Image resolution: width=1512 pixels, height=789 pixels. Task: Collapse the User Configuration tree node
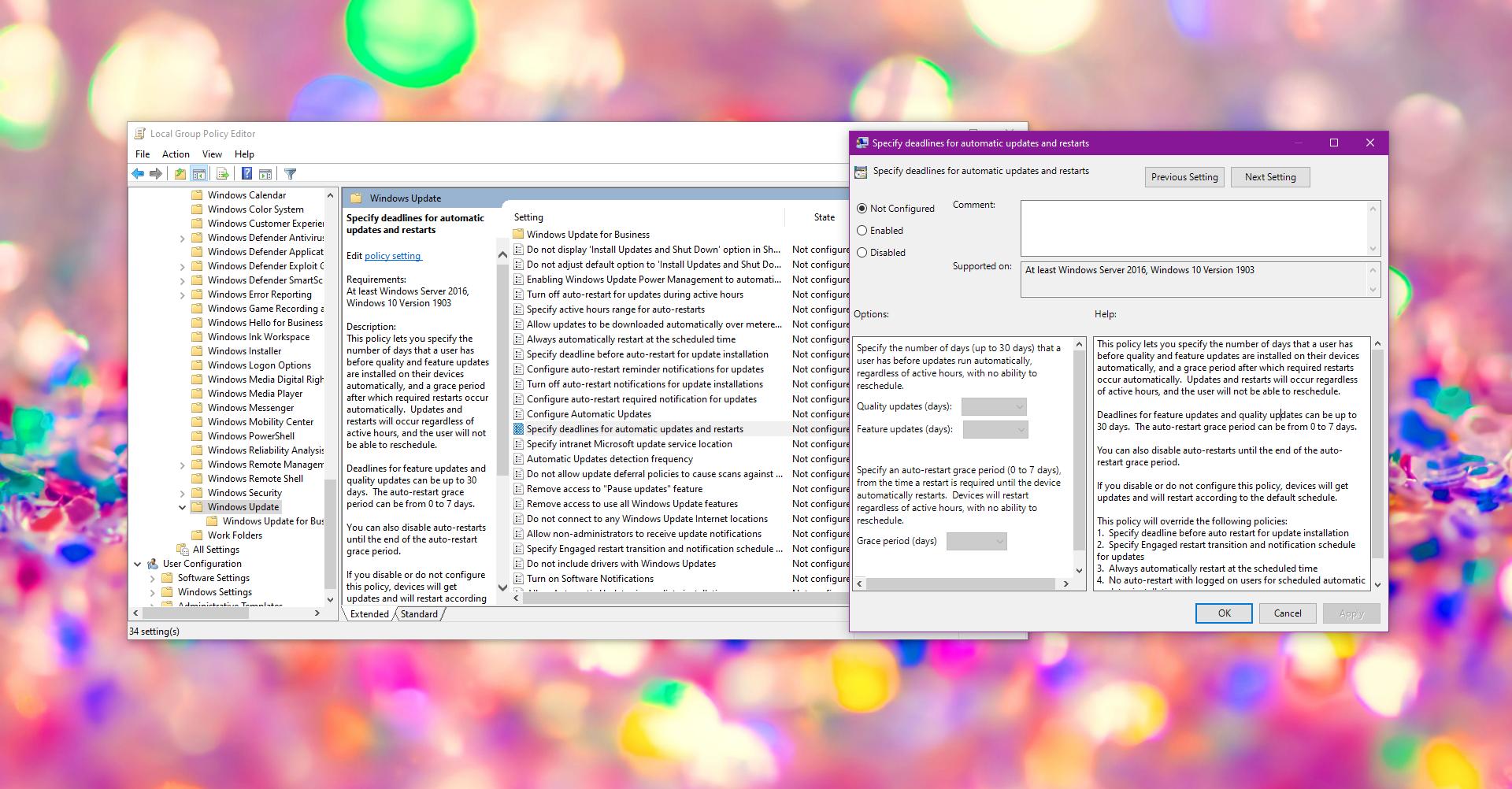[x=138, y=564]
